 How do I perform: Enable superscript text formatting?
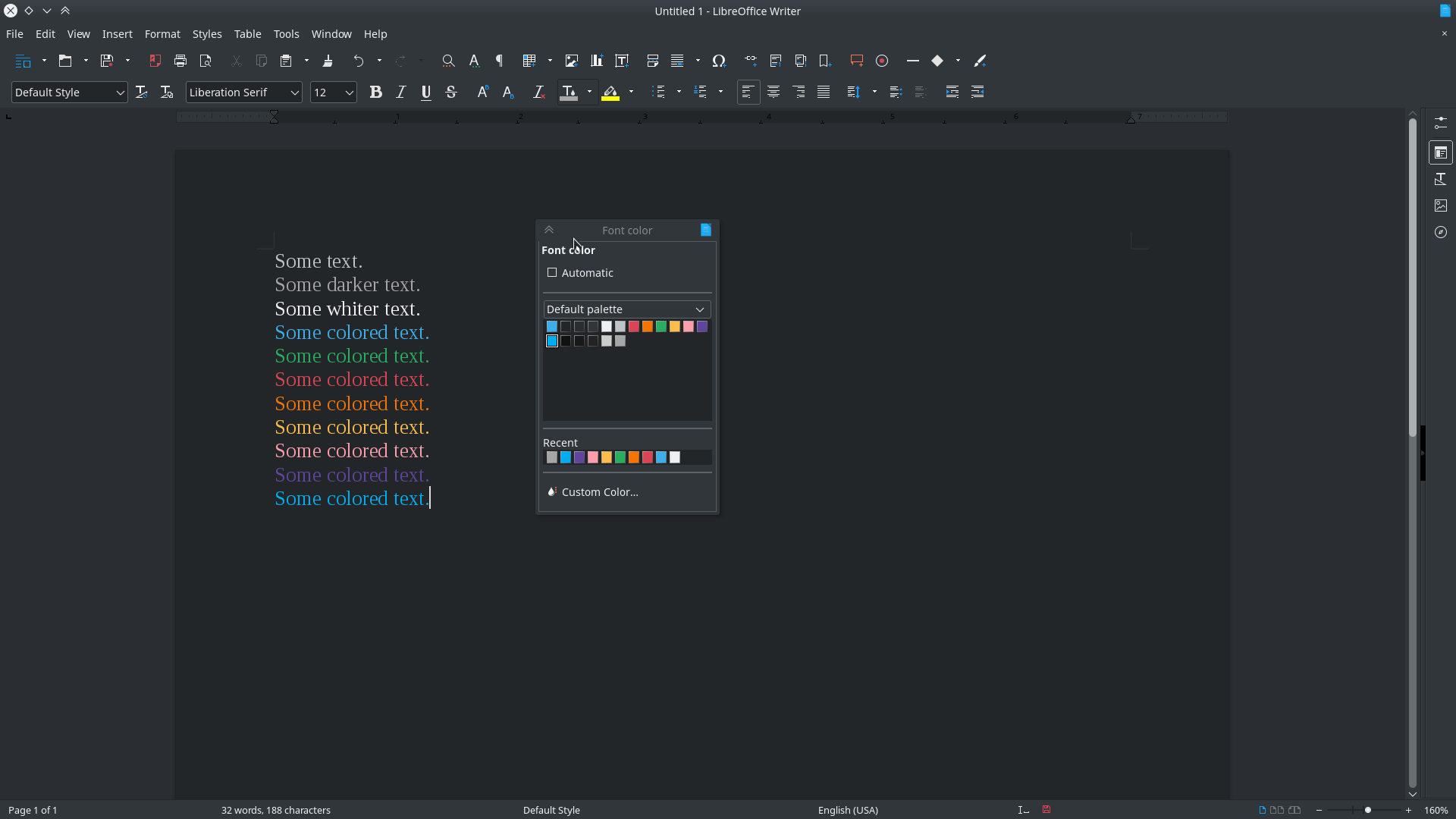482,91
